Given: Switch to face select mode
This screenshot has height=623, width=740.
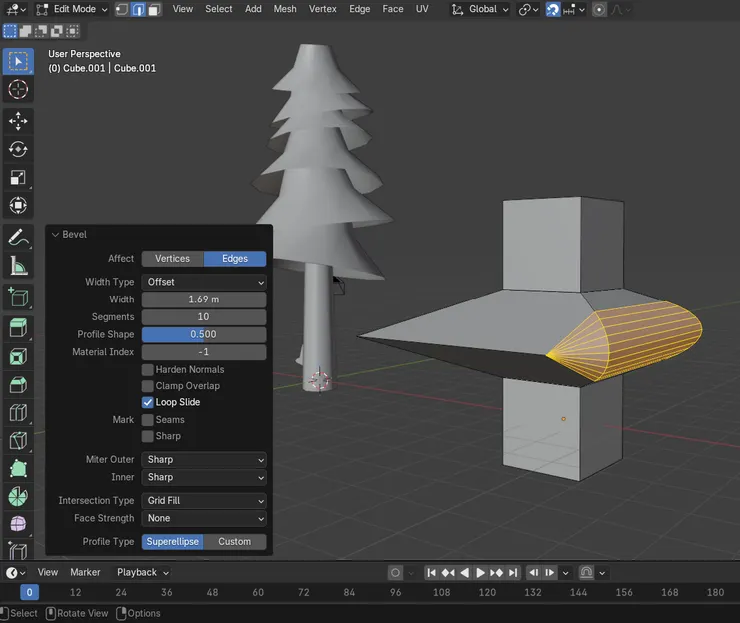Looking at the screenshot, I should (155, 9).
